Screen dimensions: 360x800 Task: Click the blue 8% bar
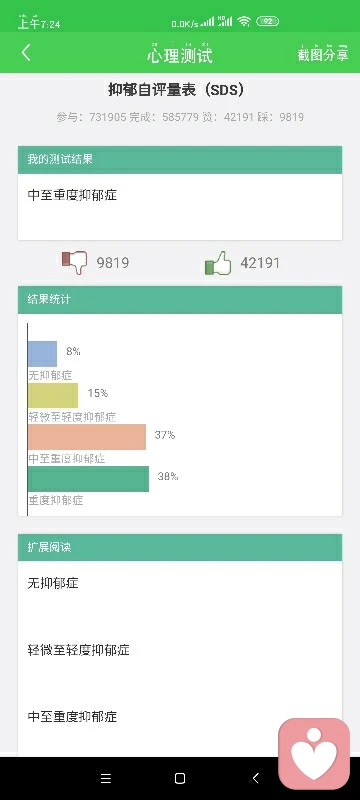pyautogui.click(x=42, y=354)
